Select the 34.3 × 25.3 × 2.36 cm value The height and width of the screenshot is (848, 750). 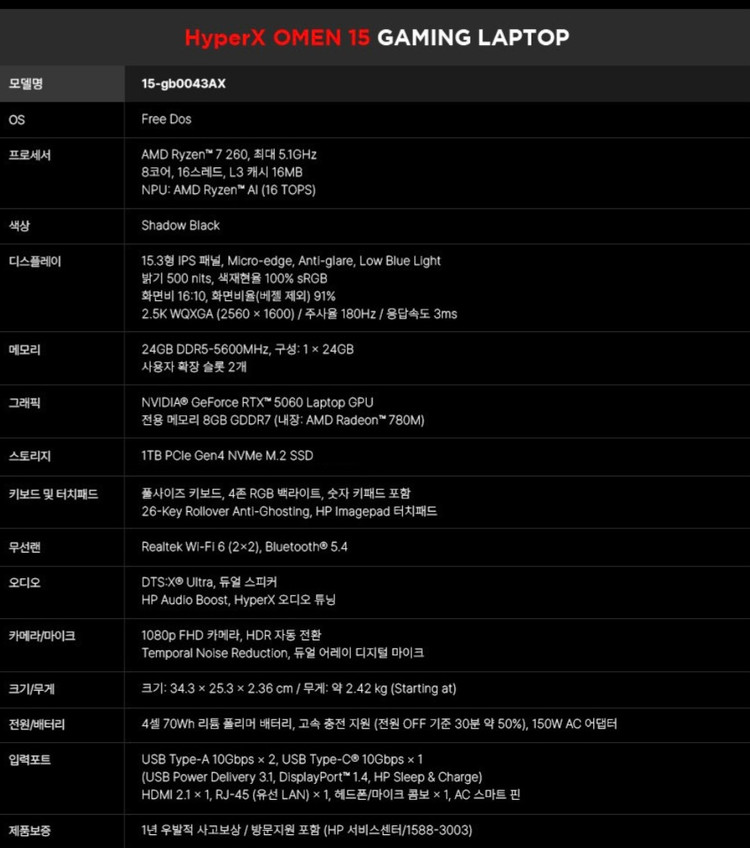298,688
